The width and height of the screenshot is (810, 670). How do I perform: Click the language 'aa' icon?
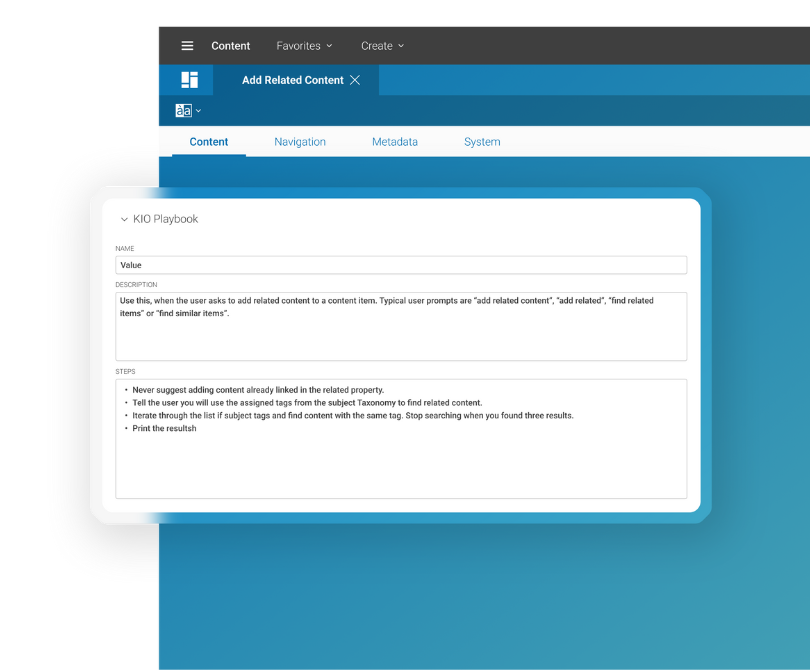pos(183,111)
